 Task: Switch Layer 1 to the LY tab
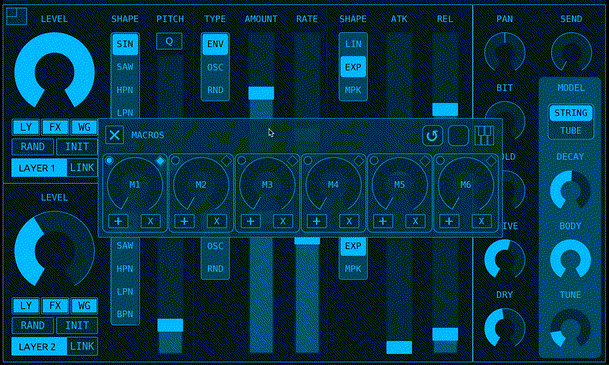point(26,127)
